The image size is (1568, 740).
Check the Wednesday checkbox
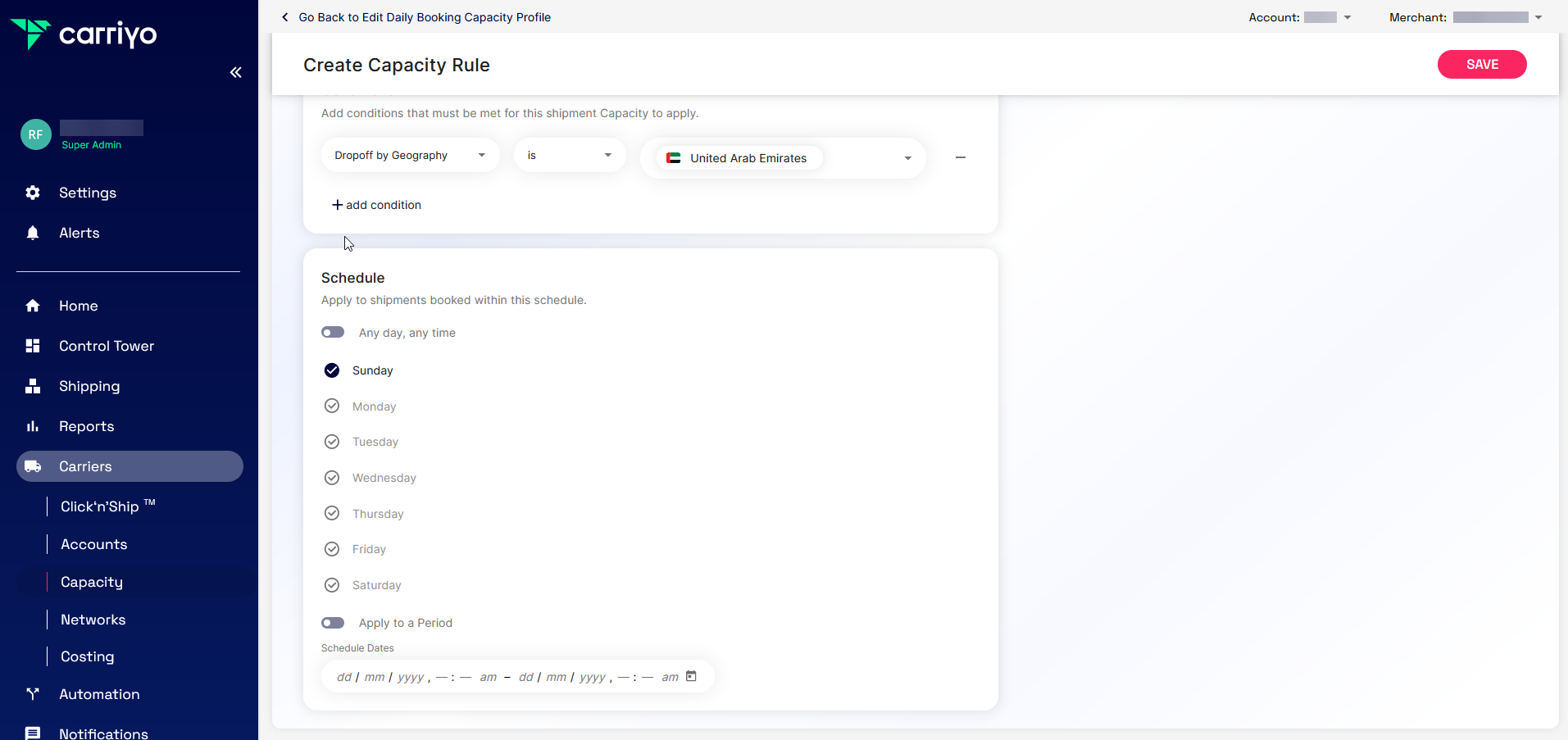tap(332, 478)
